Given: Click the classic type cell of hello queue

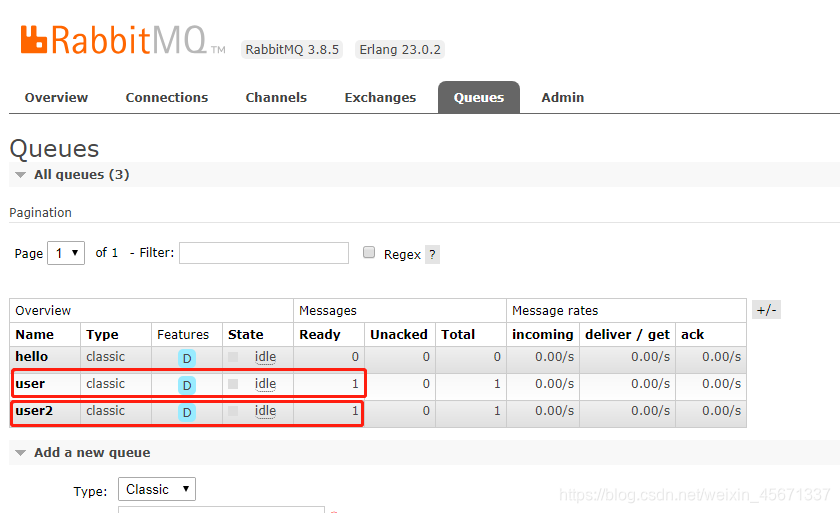Looking at the screenshot, I should [106, 357].
